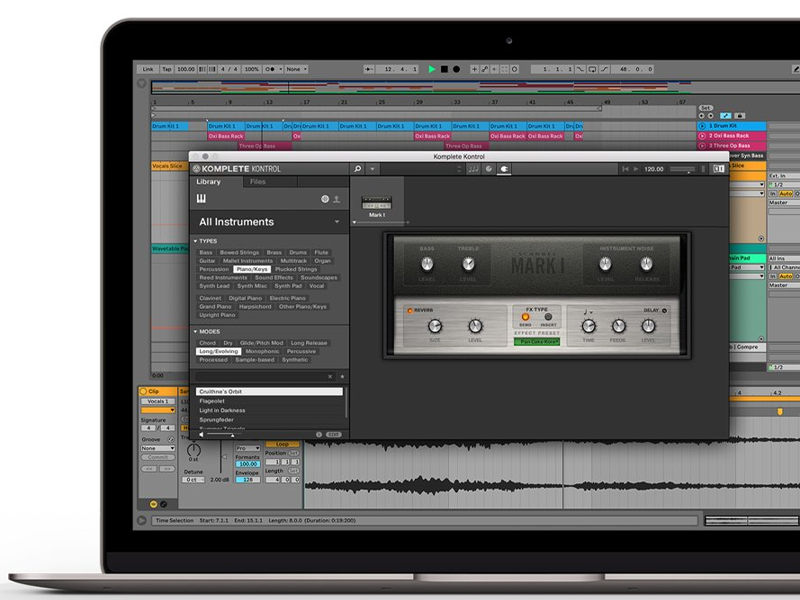Toggle the REVERB on/off LED
Screen dimensions: 800x600
(x=410, y=310)
